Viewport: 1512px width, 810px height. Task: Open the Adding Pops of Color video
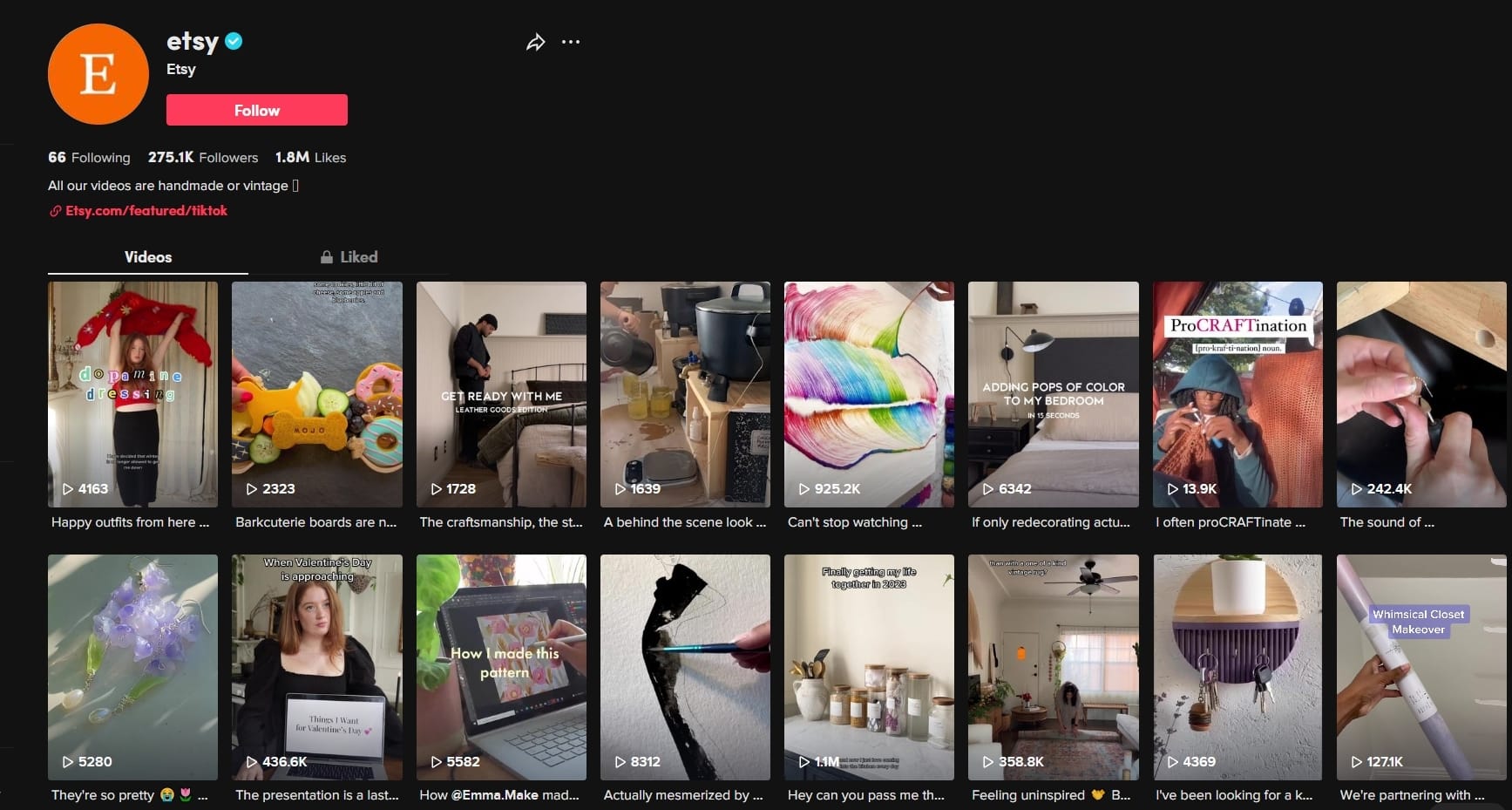(x=1054, y=394)
